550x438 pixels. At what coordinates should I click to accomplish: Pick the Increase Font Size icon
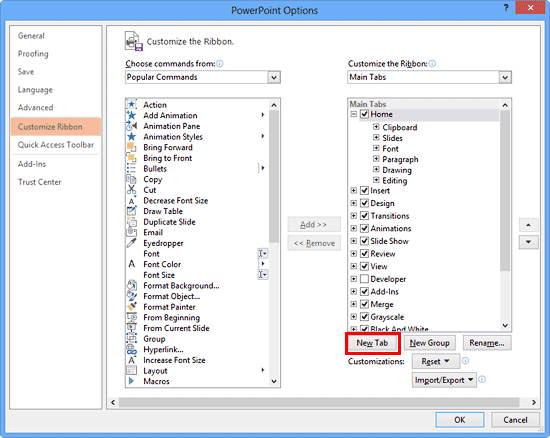pyautogui.click(x=132, y=360)
